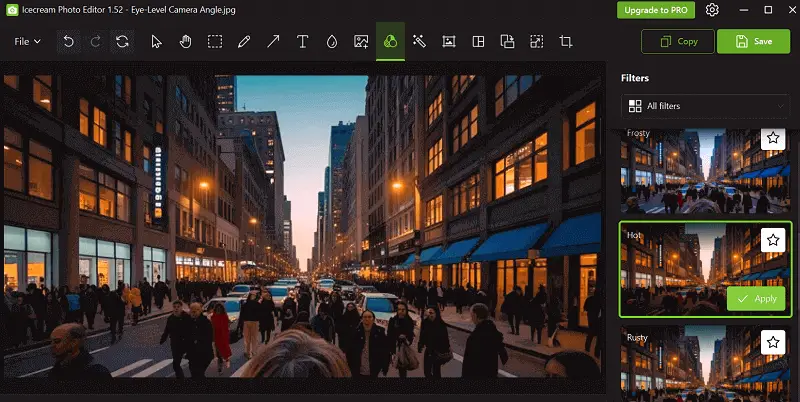Screen dimensions: 800x402
Task: Click the active Filters tool icon
Action: 390,42
